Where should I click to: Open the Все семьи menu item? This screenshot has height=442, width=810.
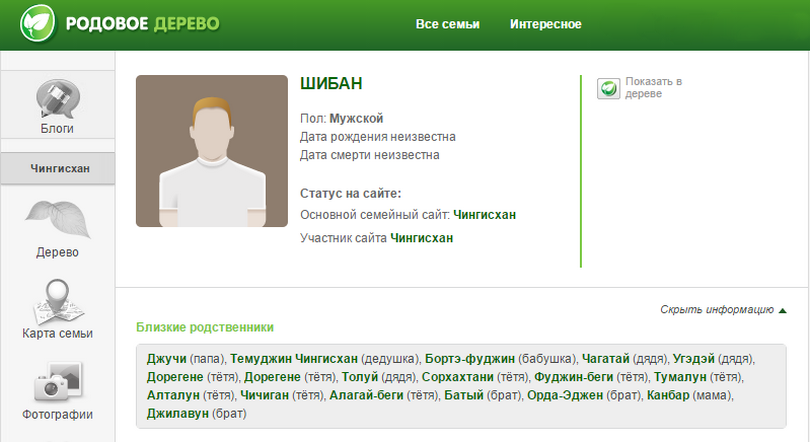(447, 24)
